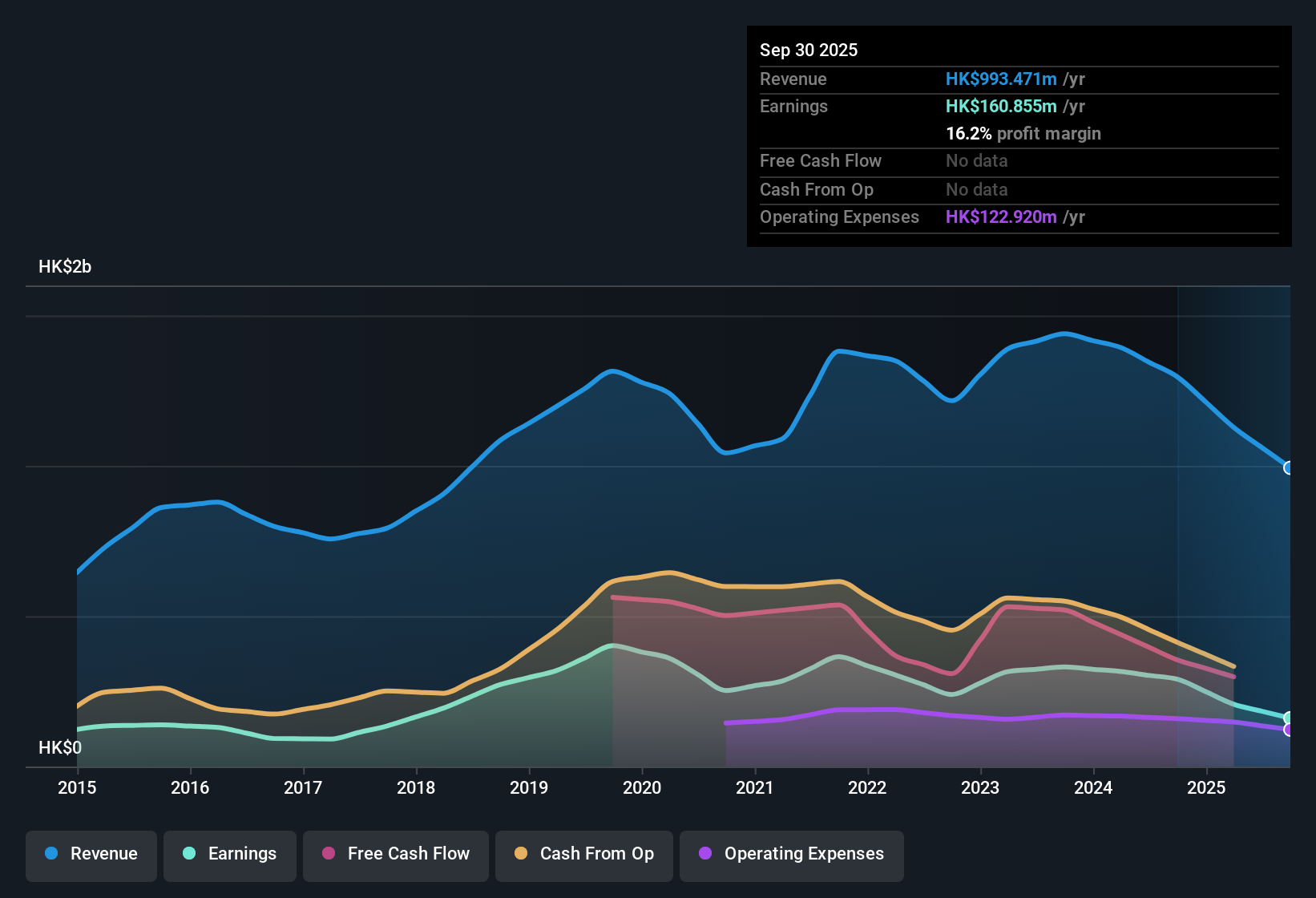Open the Earnings row details in tooltip

(x=793, y=106)
